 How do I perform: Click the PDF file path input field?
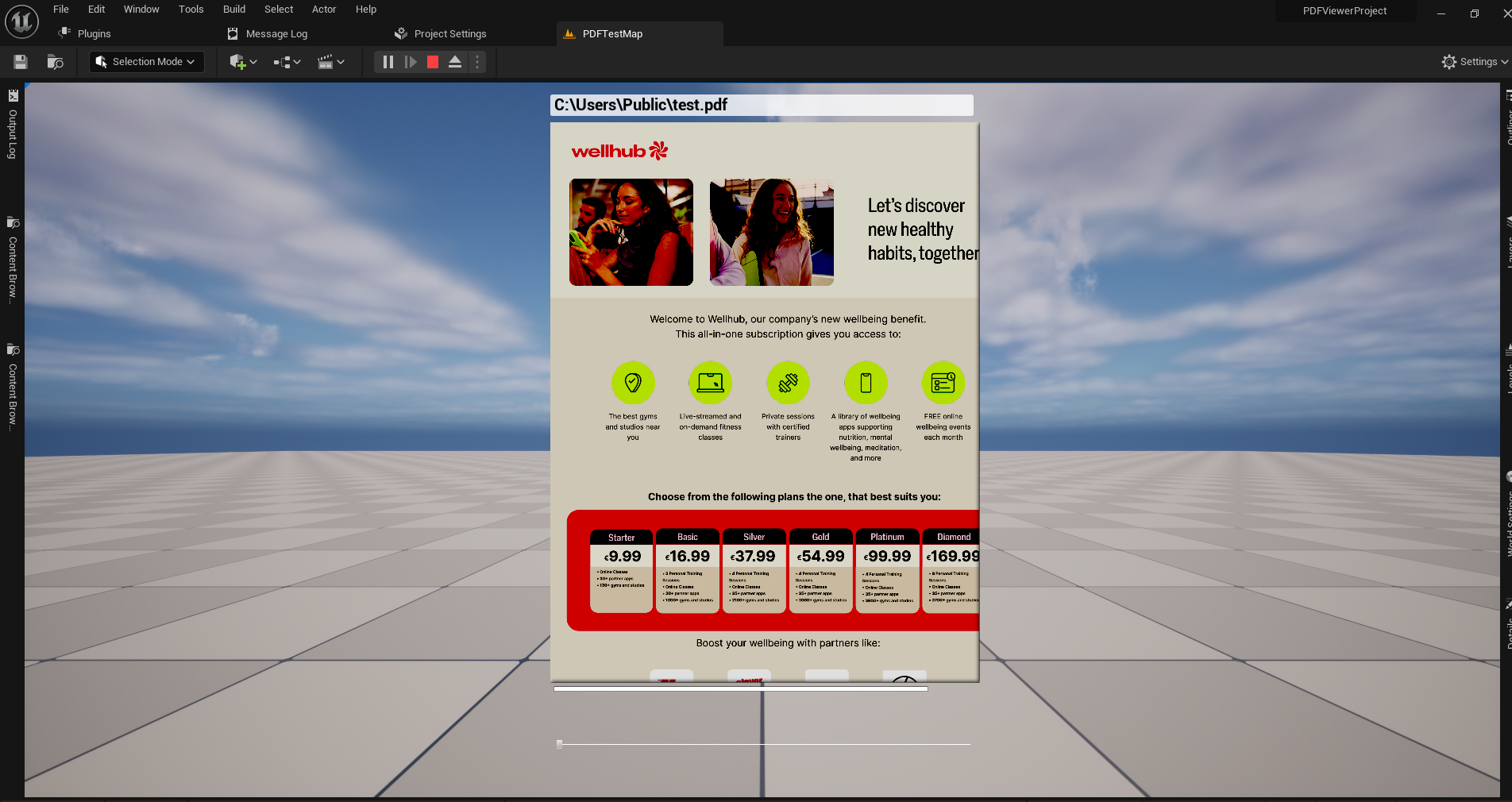[x=762, y=105]
